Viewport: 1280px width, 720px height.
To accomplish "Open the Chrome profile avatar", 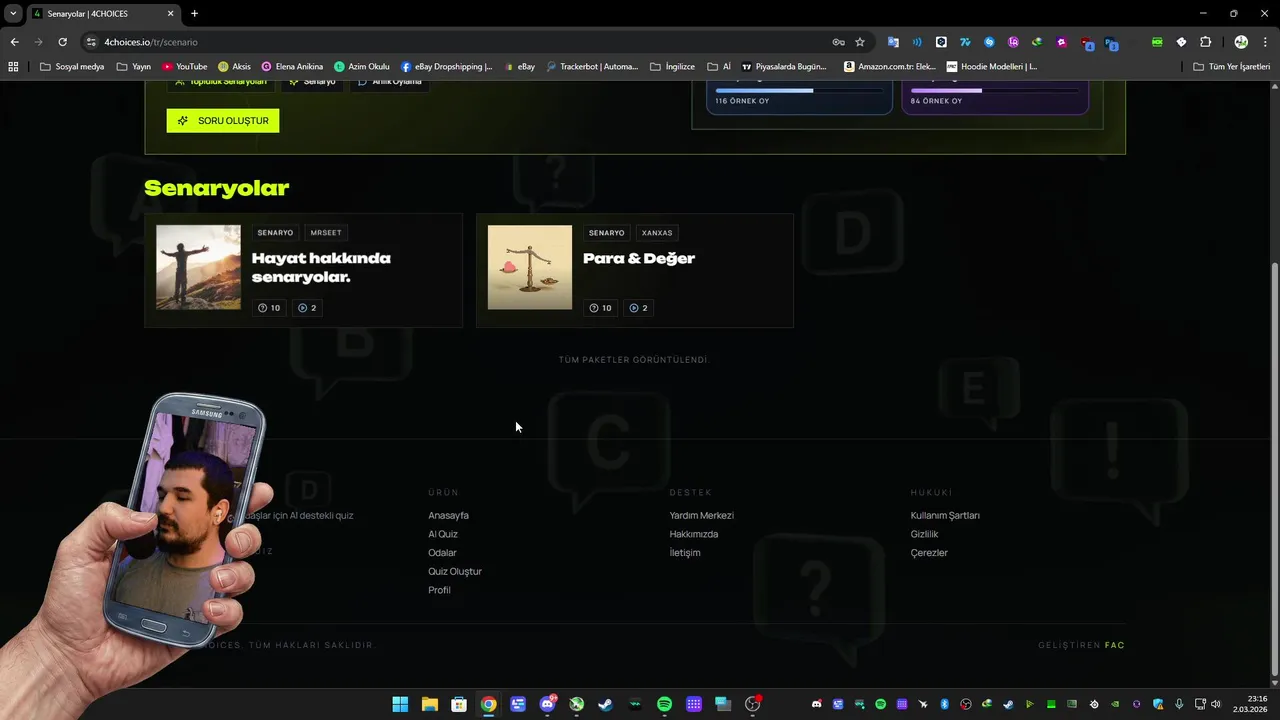I will coord(1241,42).
